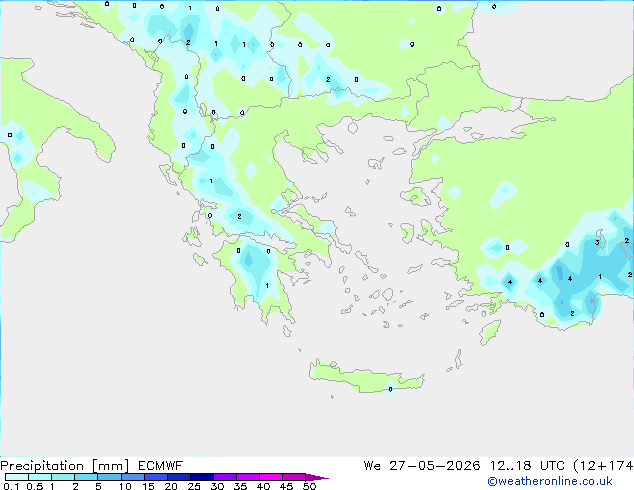
Task: Click the '0.5' legend scale label
Action: tap(35, 486)
